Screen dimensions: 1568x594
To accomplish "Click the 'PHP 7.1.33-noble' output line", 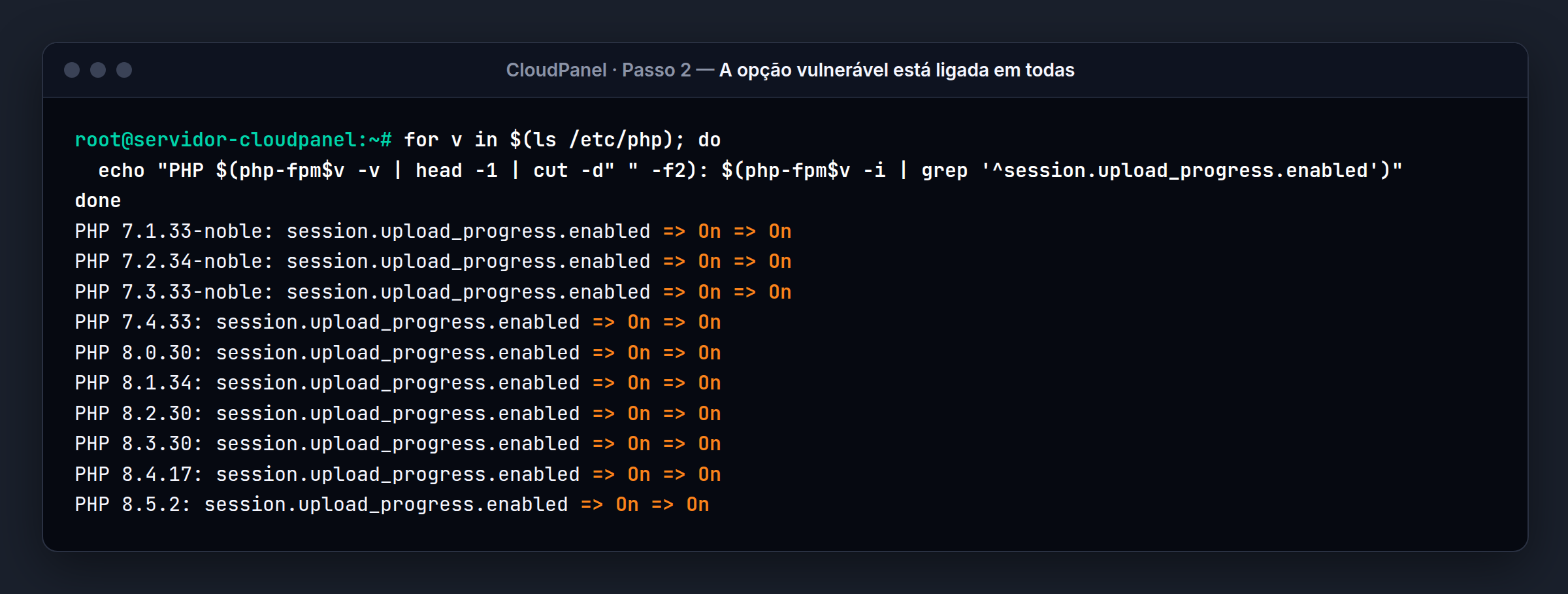I will 433,231.
